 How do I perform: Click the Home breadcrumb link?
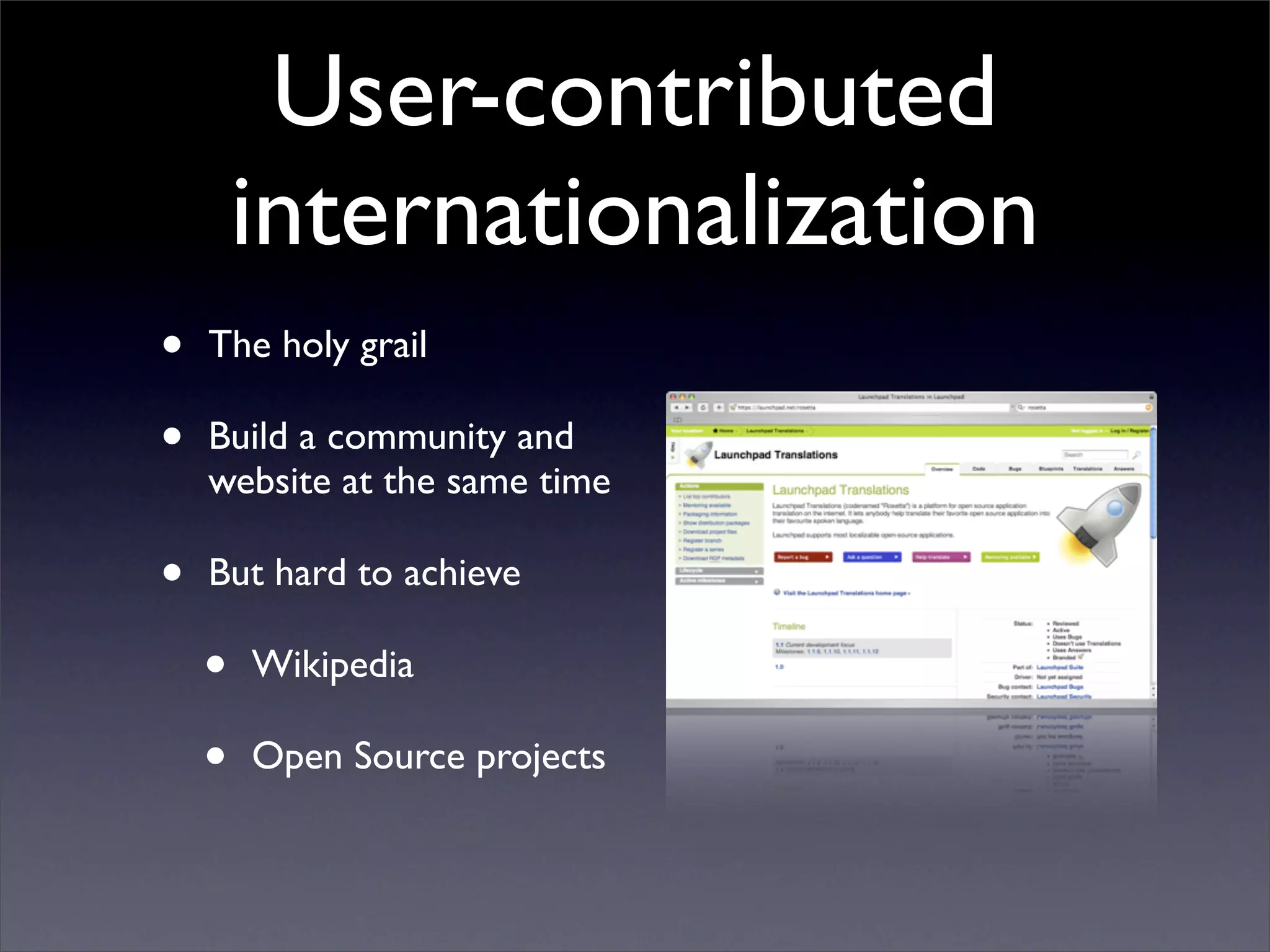[724, 430]
